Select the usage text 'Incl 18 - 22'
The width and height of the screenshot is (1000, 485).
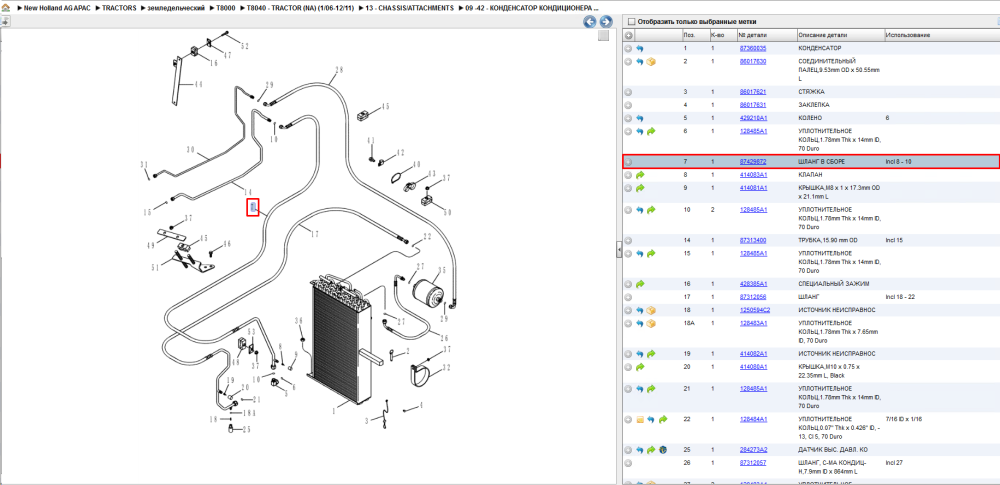point(900,297)
